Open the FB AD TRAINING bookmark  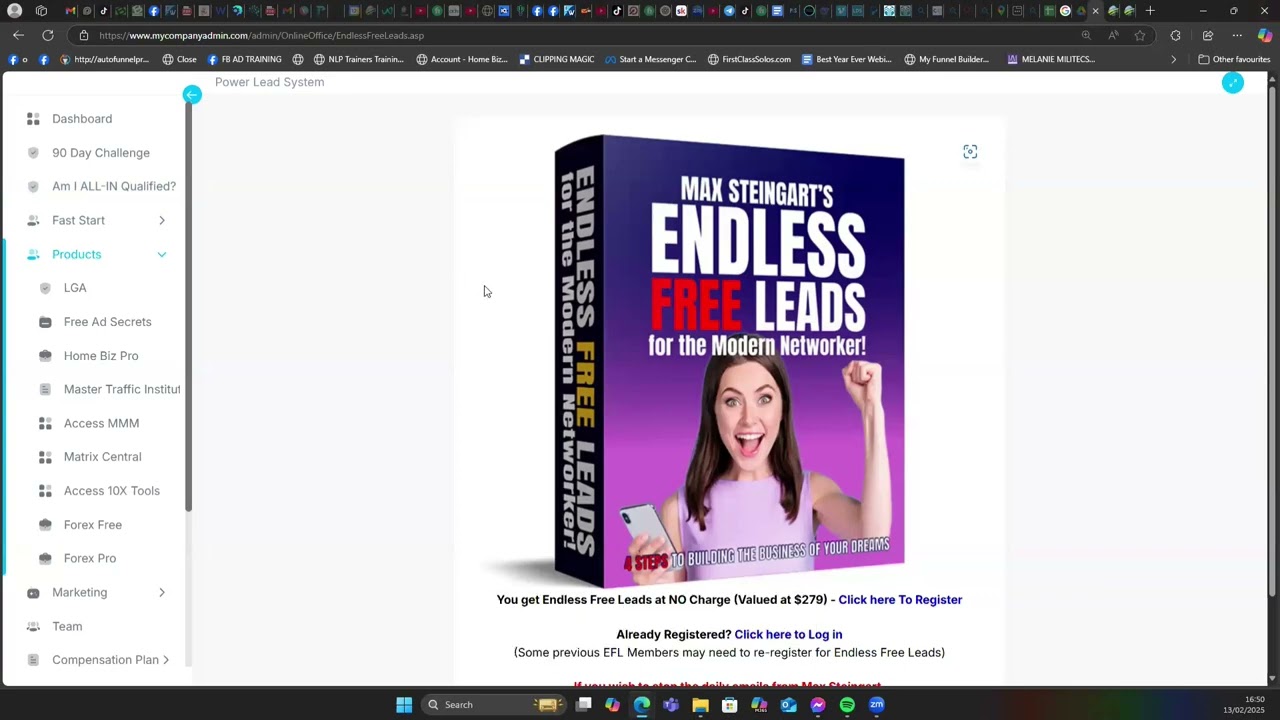245,59
